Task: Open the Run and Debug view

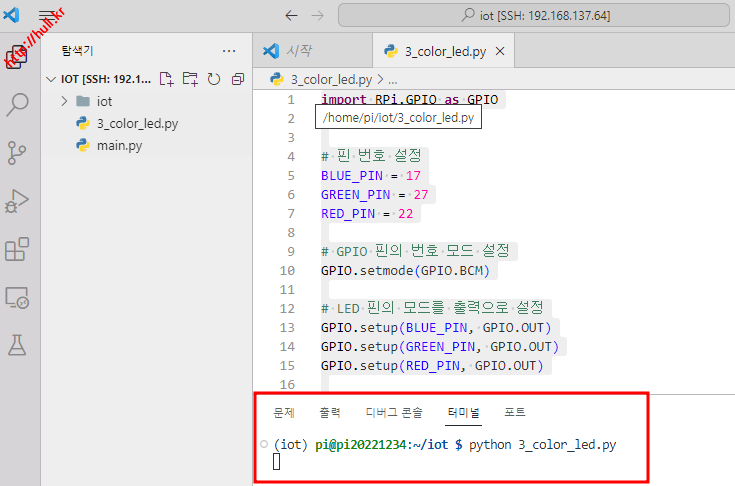Action: pyautogui.click(x=17, y=201)
